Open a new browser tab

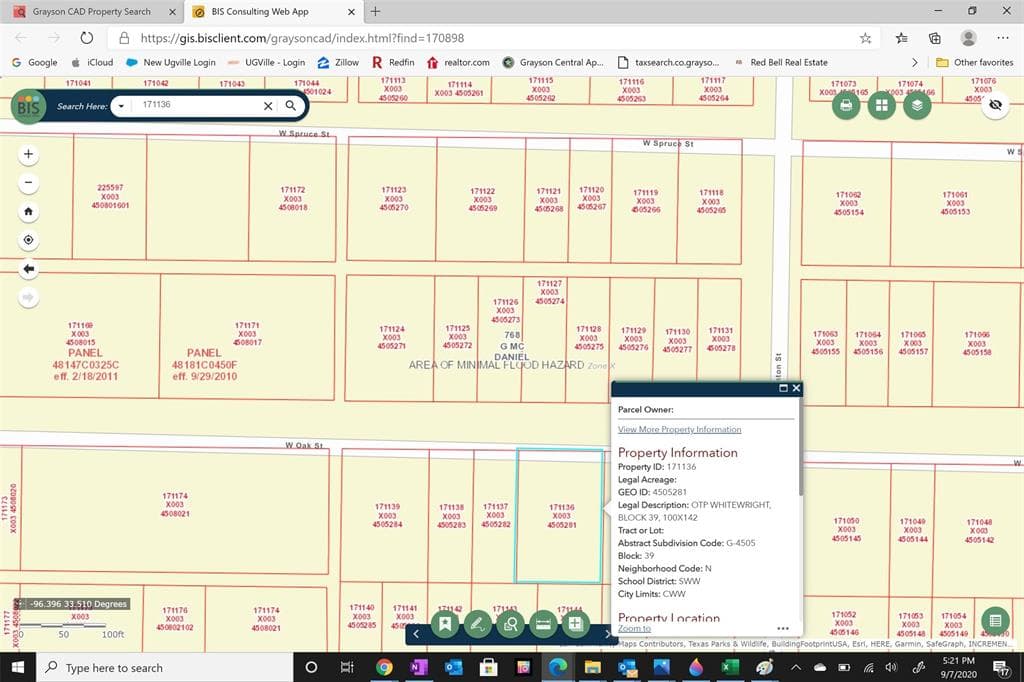[x=376, y=11]
